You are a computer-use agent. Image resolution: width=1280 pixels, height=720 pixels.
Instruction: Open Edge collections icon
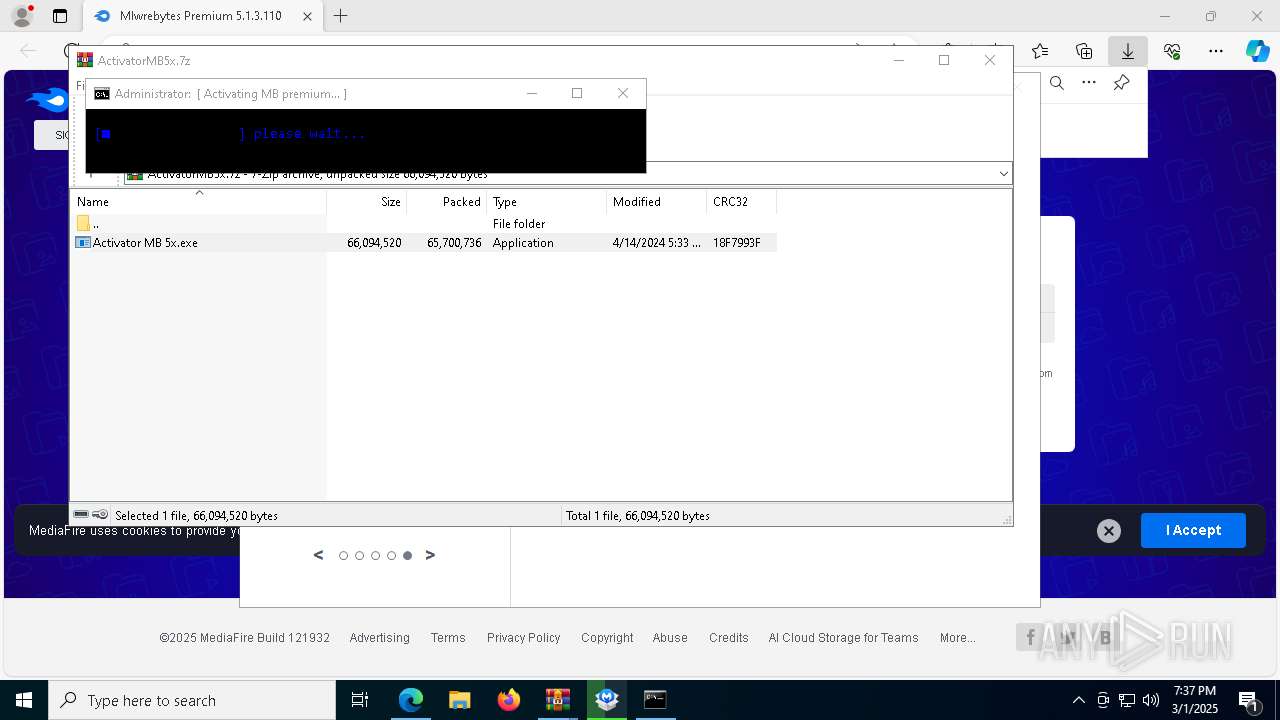(1084, 51)
